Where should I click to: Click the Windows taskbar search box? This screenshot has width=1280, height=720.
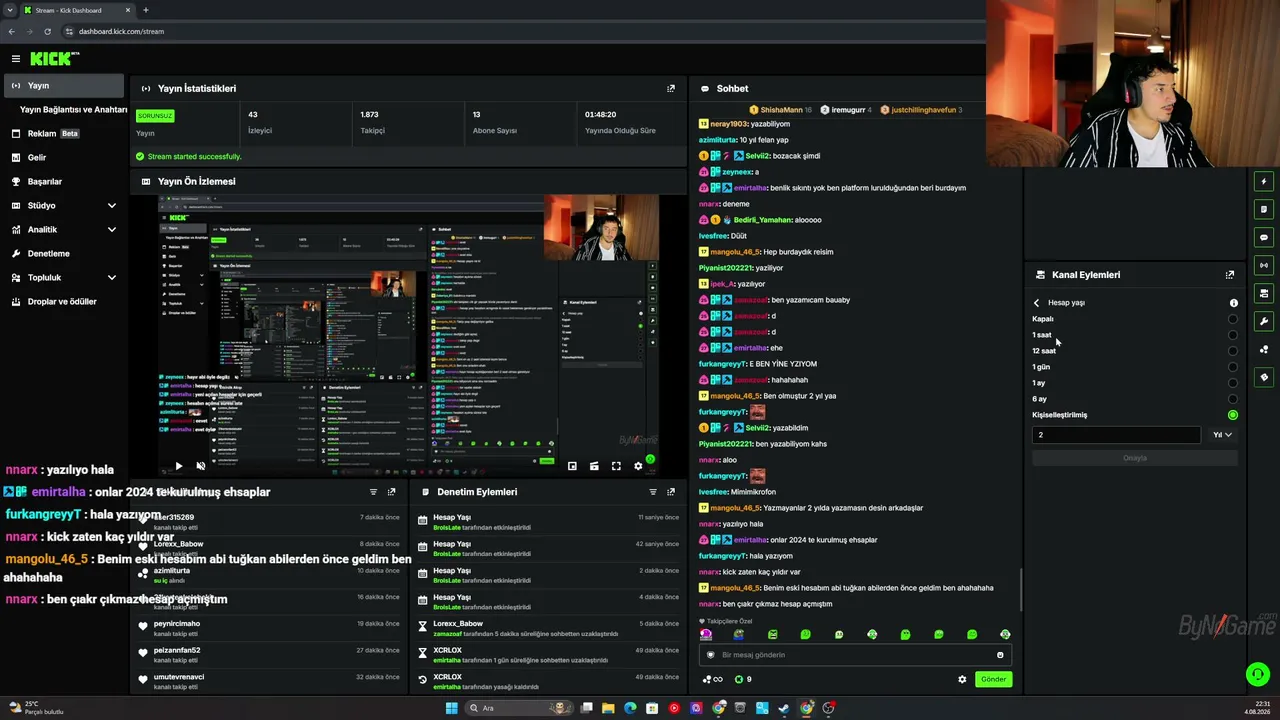click(x=518, y=708)
